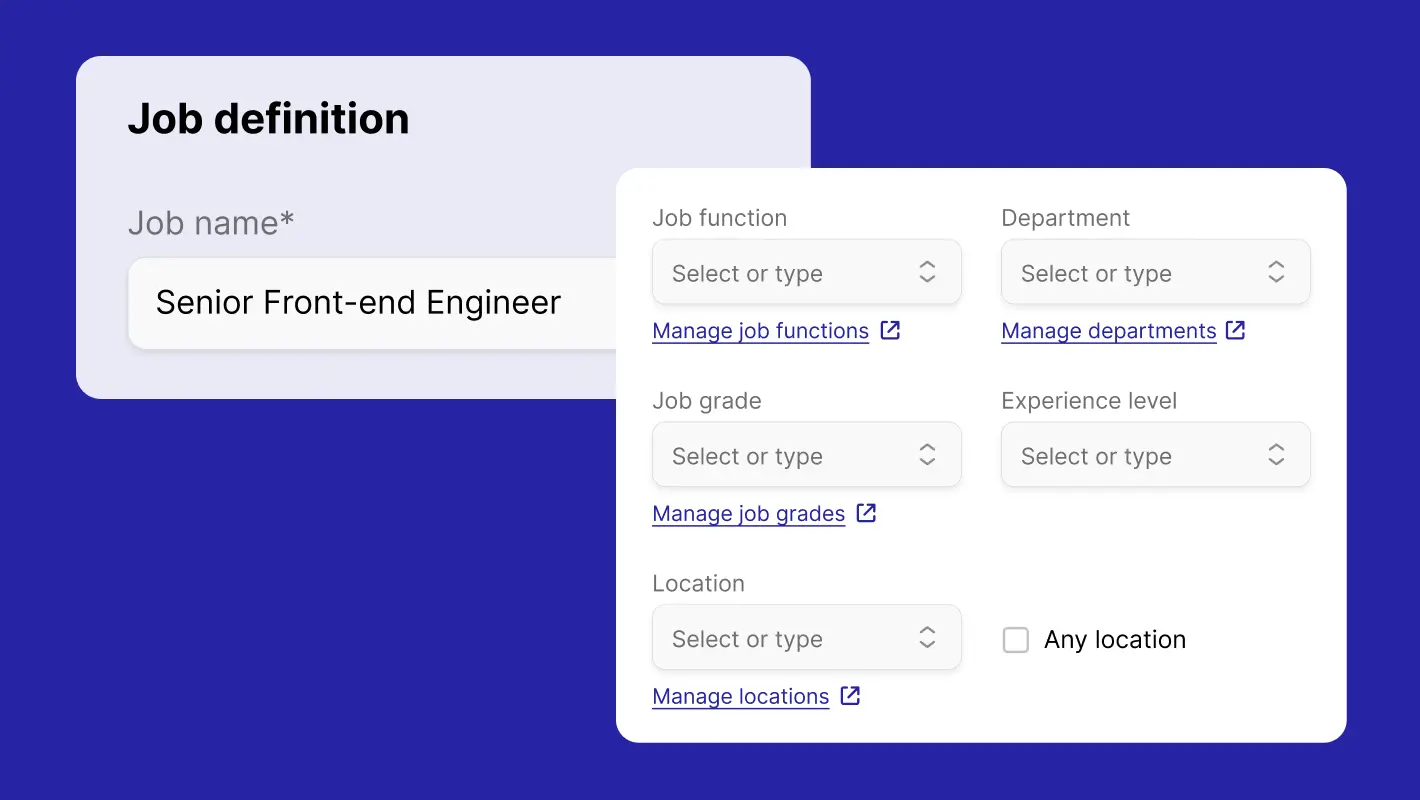Click the chevron arrows in Job grade field
The height and width of the screenshot is (800, 1420).
click(x=927, y=455)
